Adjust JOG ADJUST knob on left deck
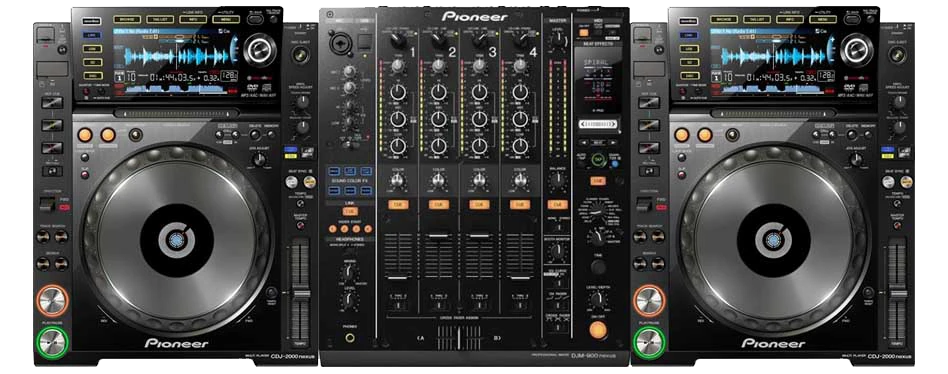The width and height of the screenshot is (948, 374). [259, 160]
